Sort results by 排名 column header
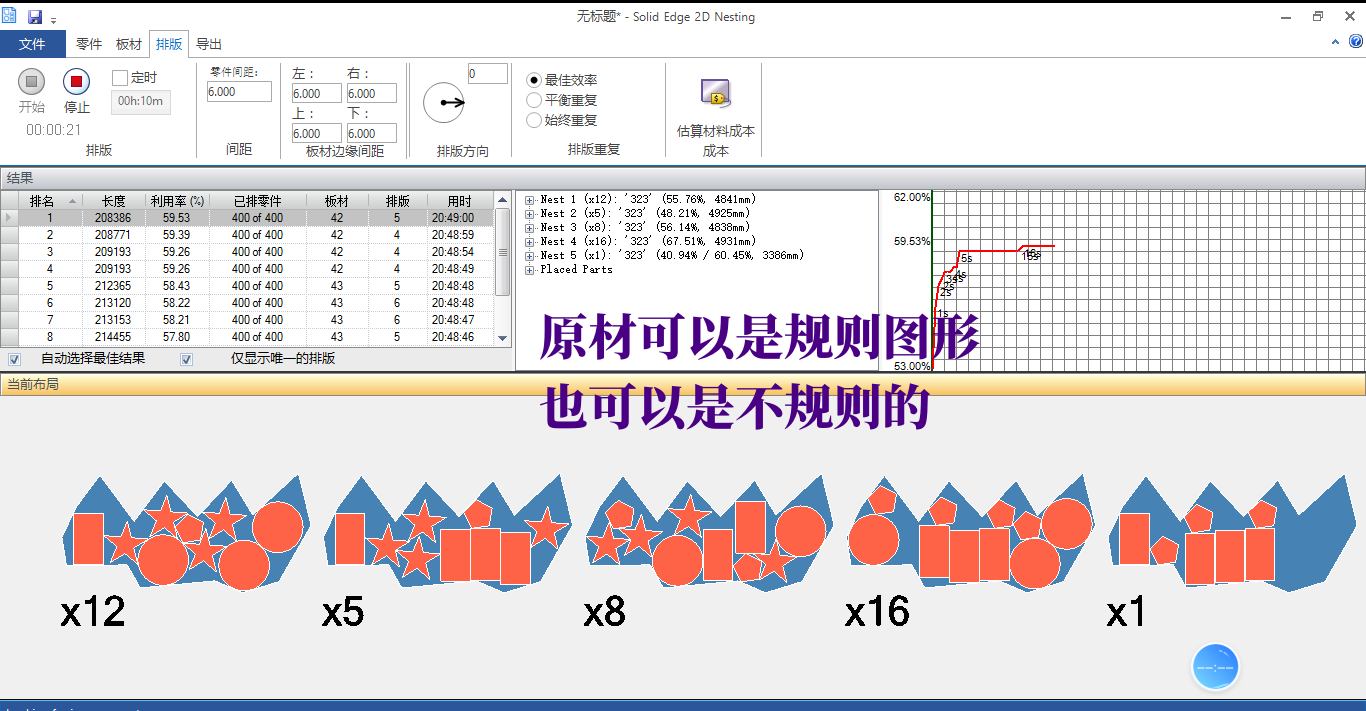The width and height of the screenshot is (1366, 711). [49, 201]
